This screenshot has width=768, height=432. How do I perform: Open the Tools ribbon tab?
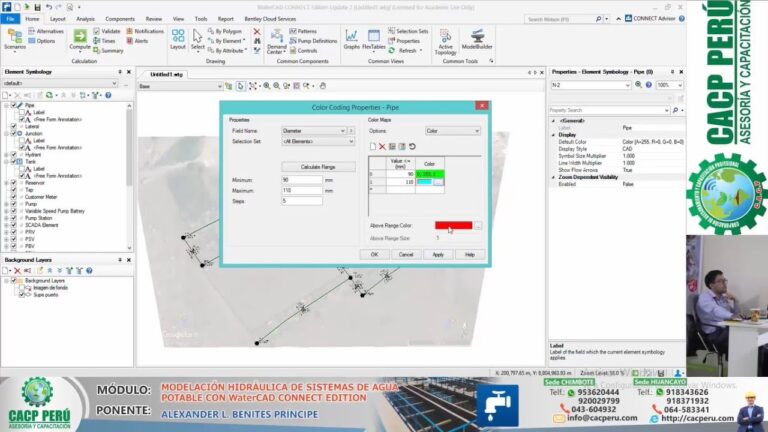coord(201,19)
